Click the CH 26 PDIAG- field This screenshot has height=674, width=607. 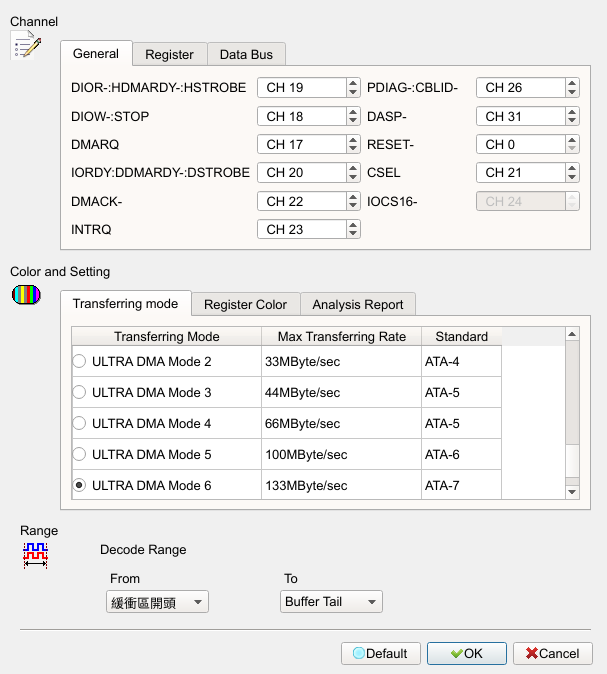(x=521, y=87)
